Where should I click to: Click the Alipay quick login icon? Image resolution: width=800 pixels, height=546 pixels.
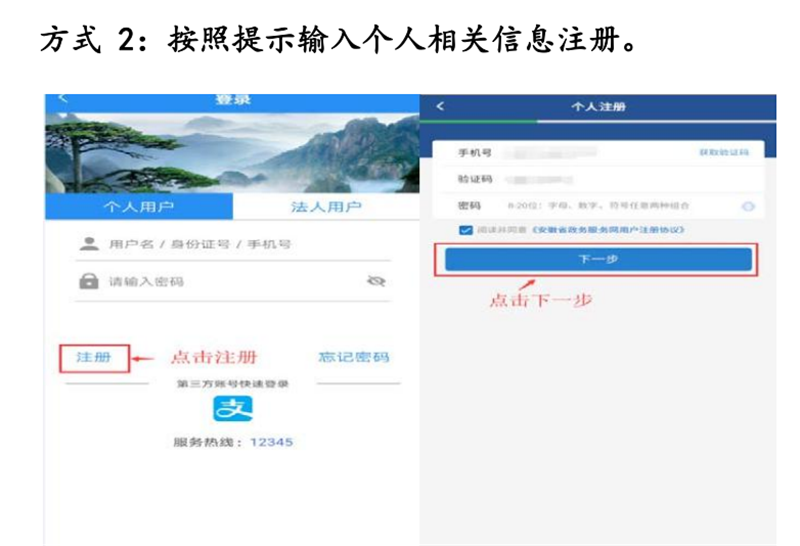pos(233,408)
